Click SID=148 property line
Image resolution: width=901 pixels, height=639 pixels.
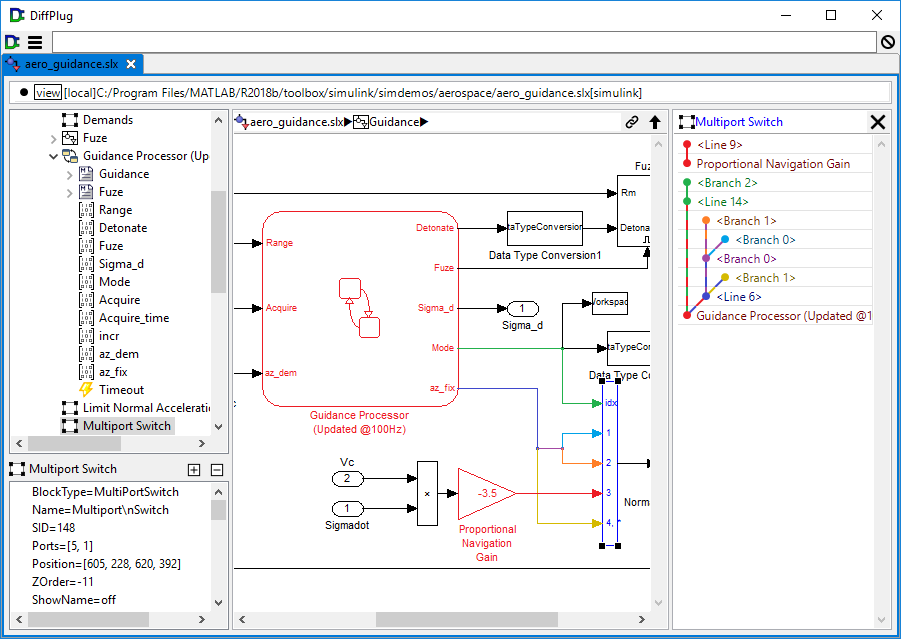53,528
